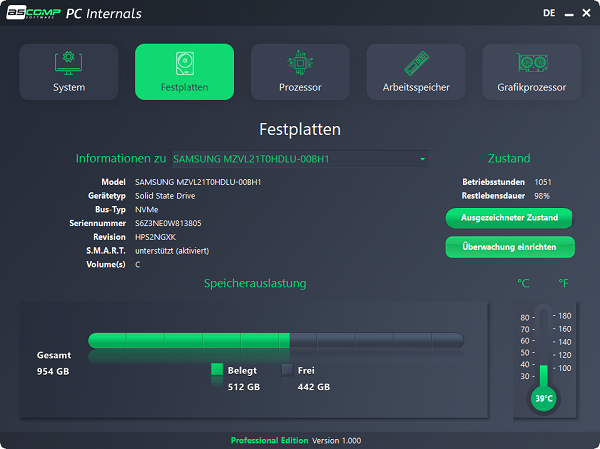600x449 pixels.
Task: Click the Model value SAMSUNG MZVL21T0HDLU-00BH1
Action: [198, 182]
